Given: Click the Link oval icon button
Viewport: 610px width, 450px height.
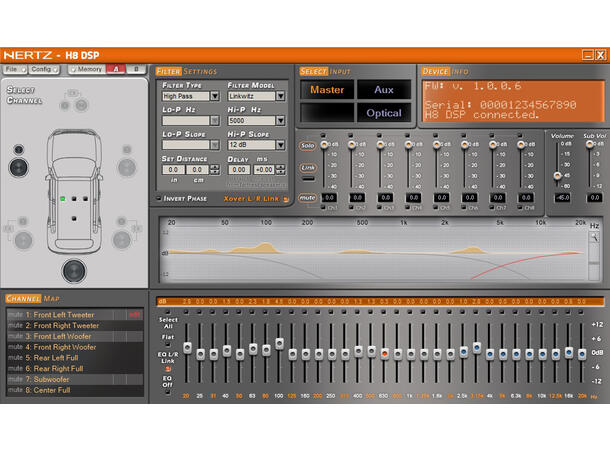Looking at the screenshot, I should 307,168.
